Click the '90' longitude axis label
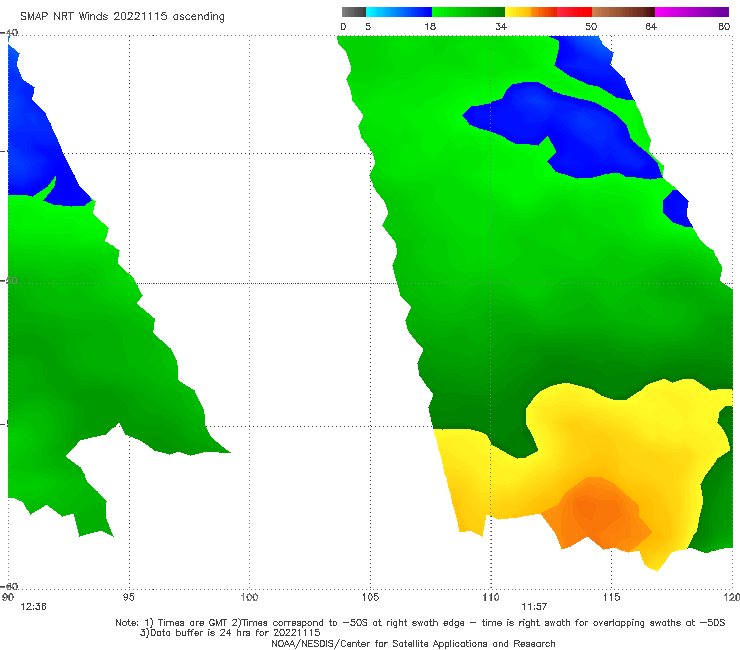 pos(8,597)
